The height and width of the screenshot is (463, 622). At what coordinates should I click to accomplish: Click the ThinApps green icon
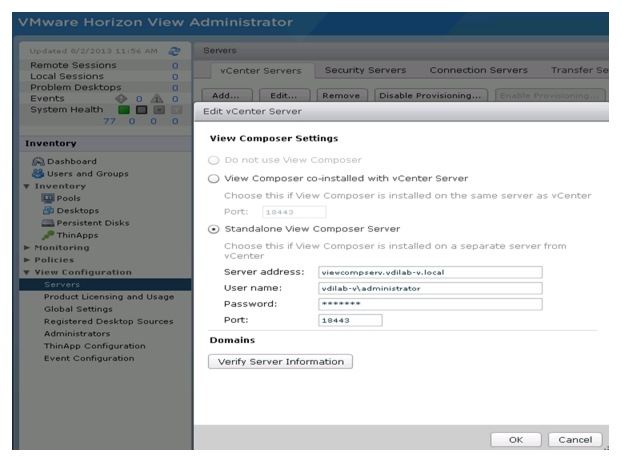click(x=48, y=235)
